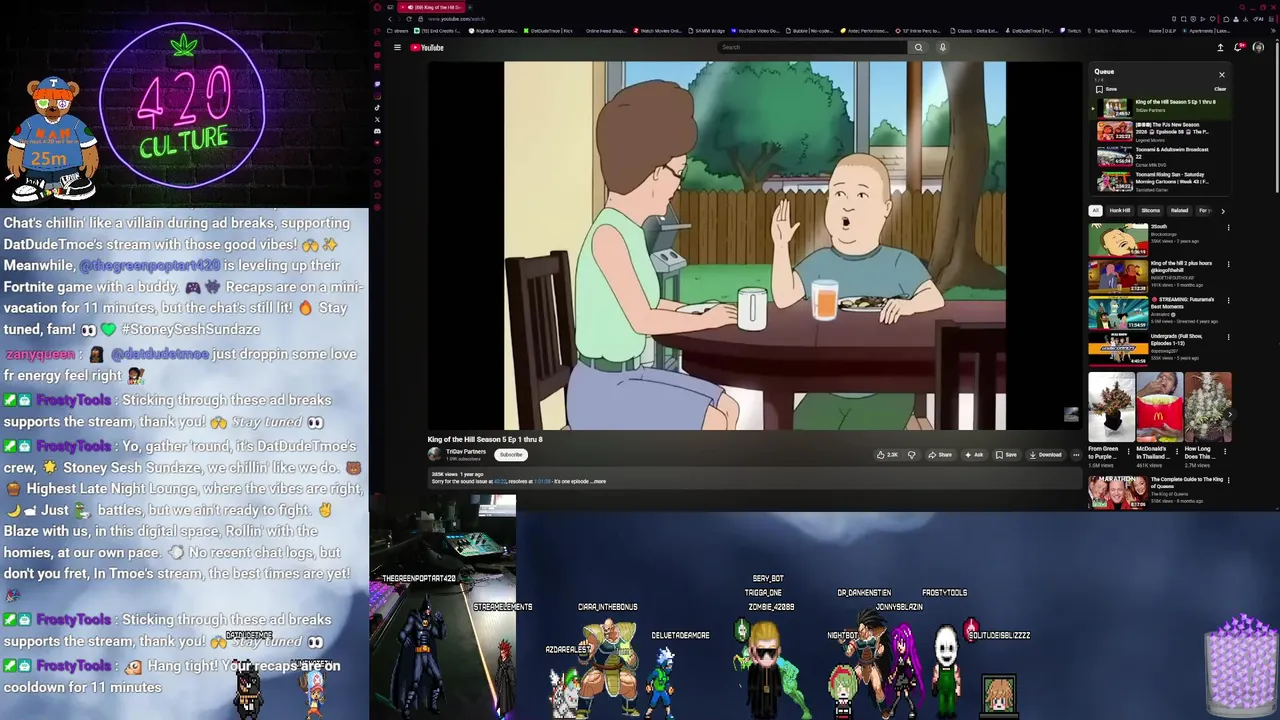Open TriDav Partners channel avatar
This screenshot has height=720, width=1280.
434,454
